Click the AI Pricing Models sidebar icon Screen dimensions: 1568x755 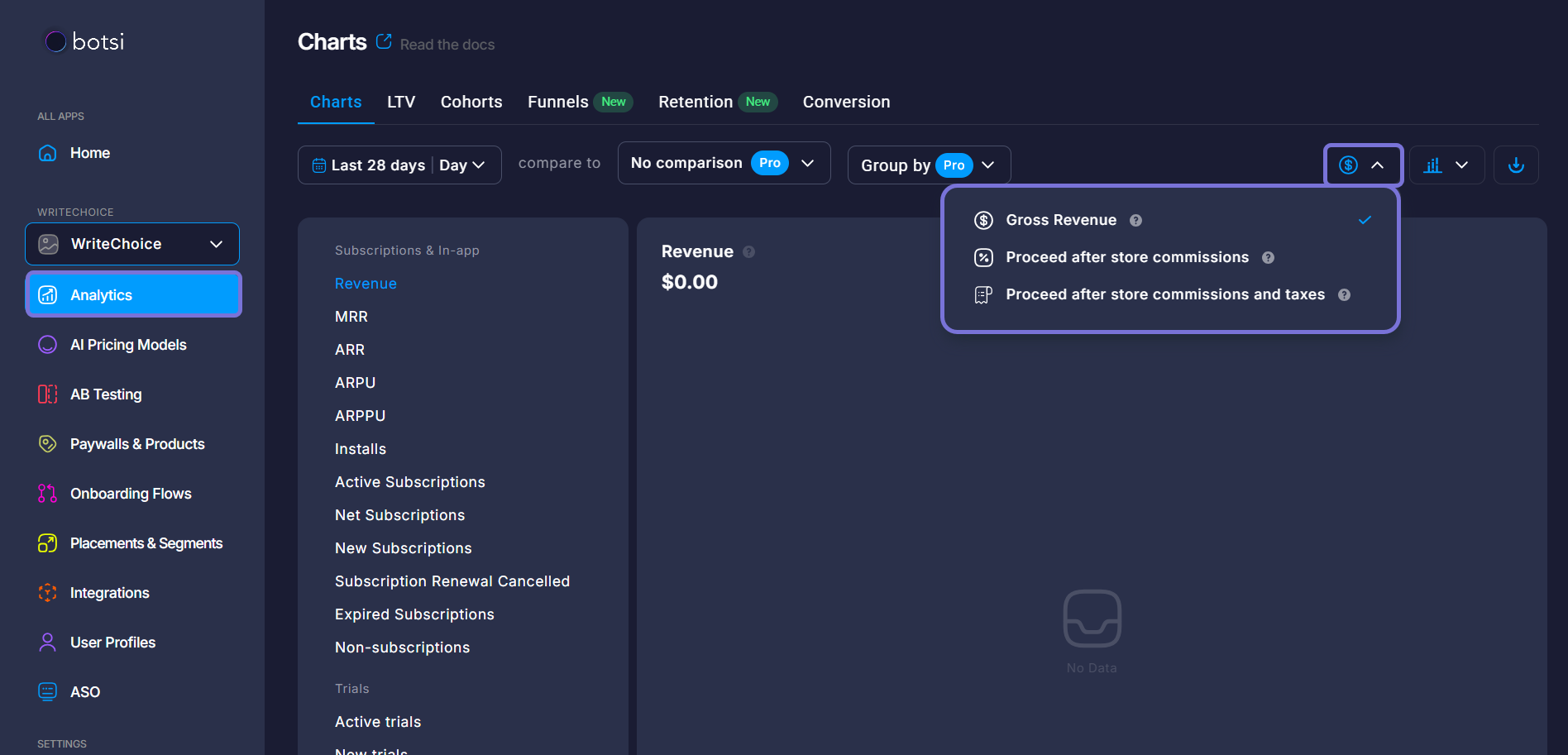coord(48,345)
